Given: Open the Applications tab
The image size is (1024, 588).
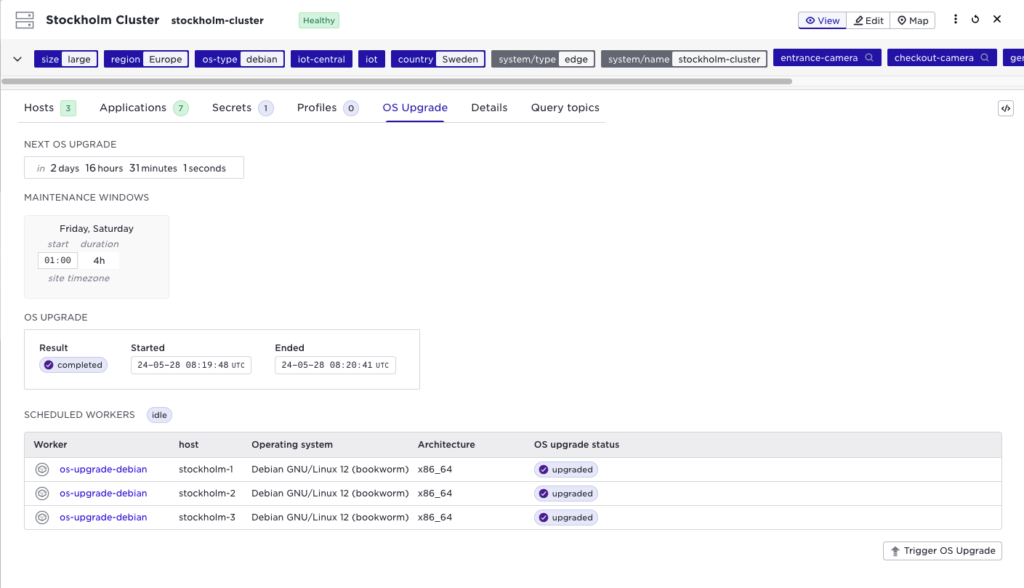Looking at the screenshot, I should (x=133, y=108).
